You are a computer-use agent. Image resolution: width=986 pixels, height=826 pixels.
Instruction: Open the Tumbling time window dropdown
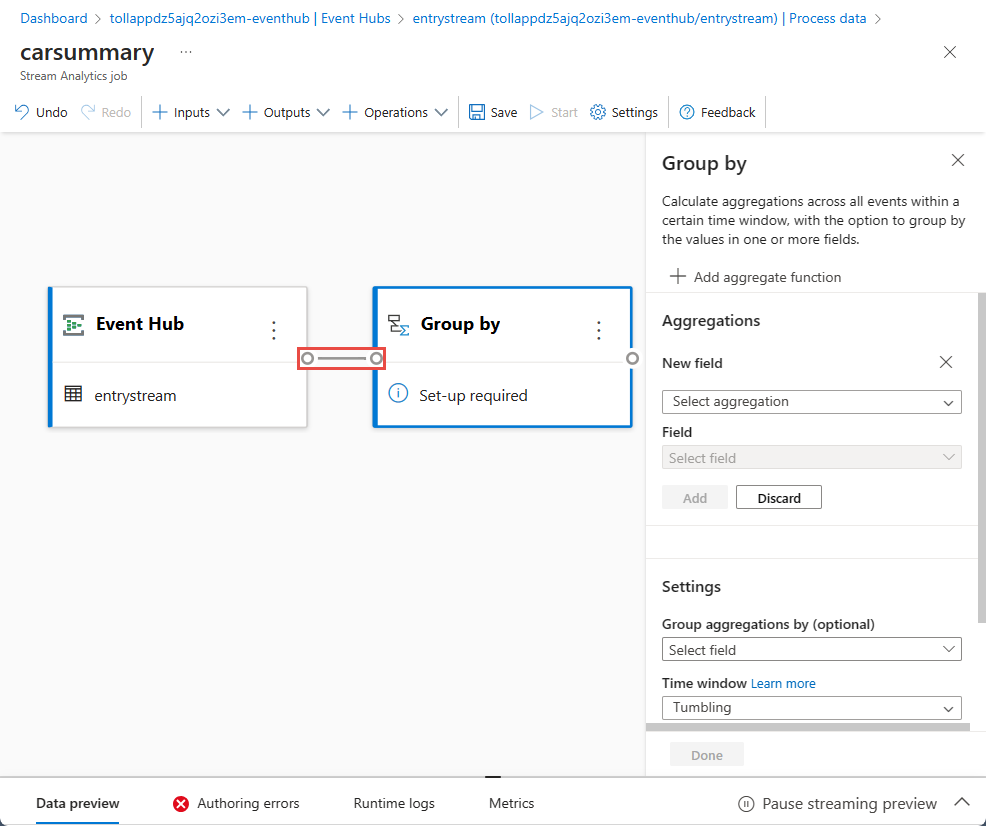811,708
